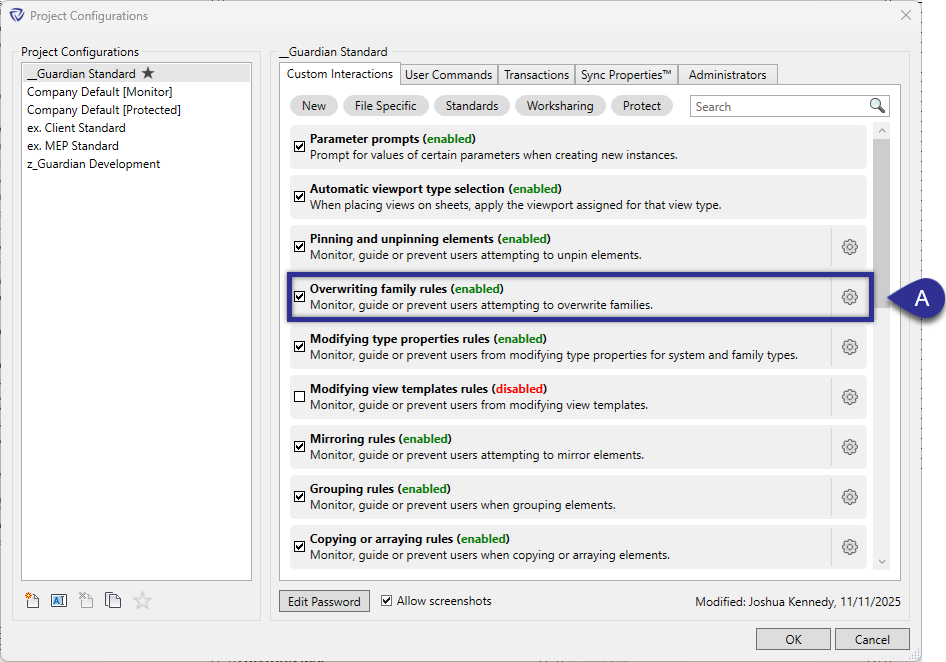Filter interactions by Standards category

[471, 105]
